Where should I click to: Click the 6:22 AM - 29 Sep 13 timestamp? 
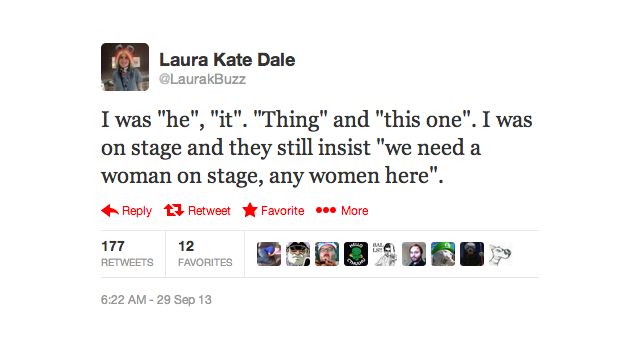tap(156, 300)
